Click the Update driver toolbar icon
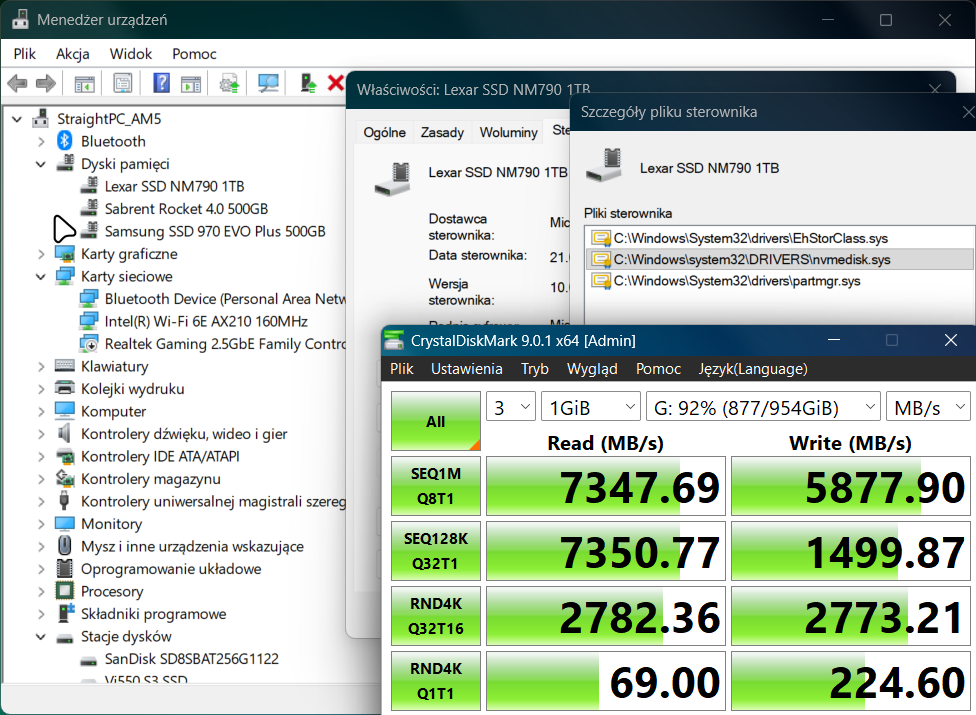 (230, 84)
